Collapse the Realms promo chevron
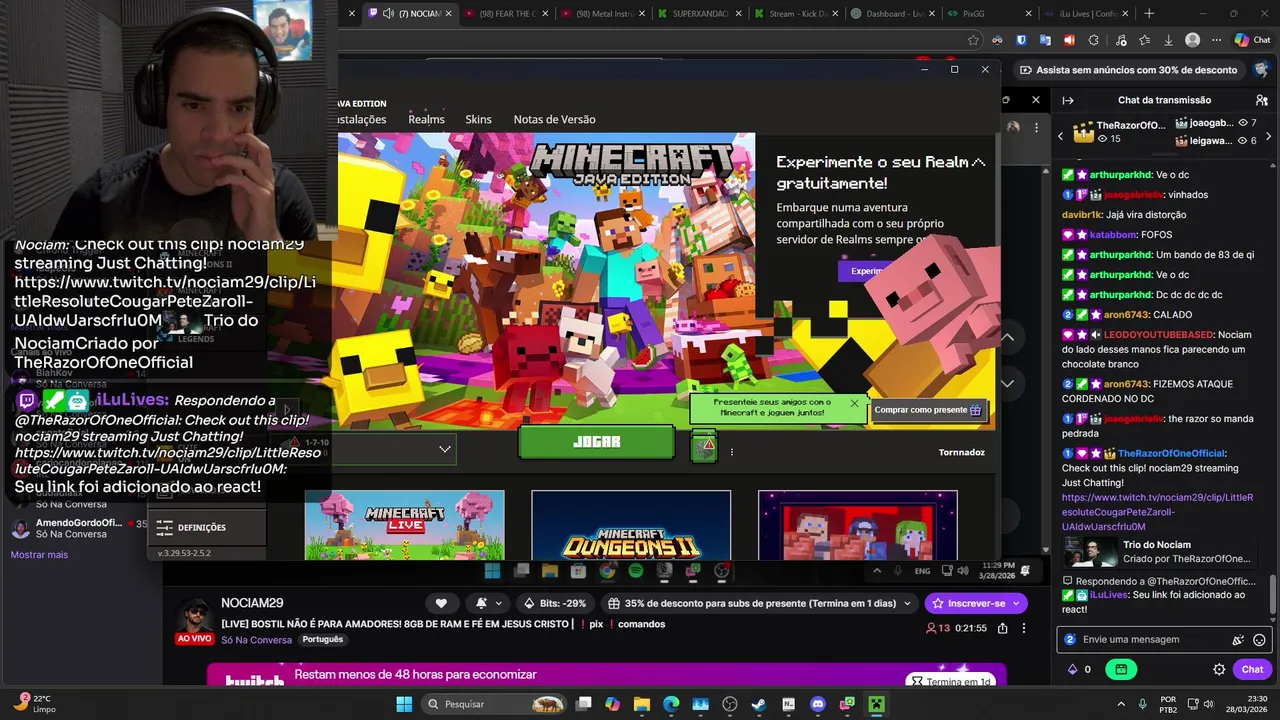Image resolution: width=1280 pixels, height=720 pixels. (978, 162)
